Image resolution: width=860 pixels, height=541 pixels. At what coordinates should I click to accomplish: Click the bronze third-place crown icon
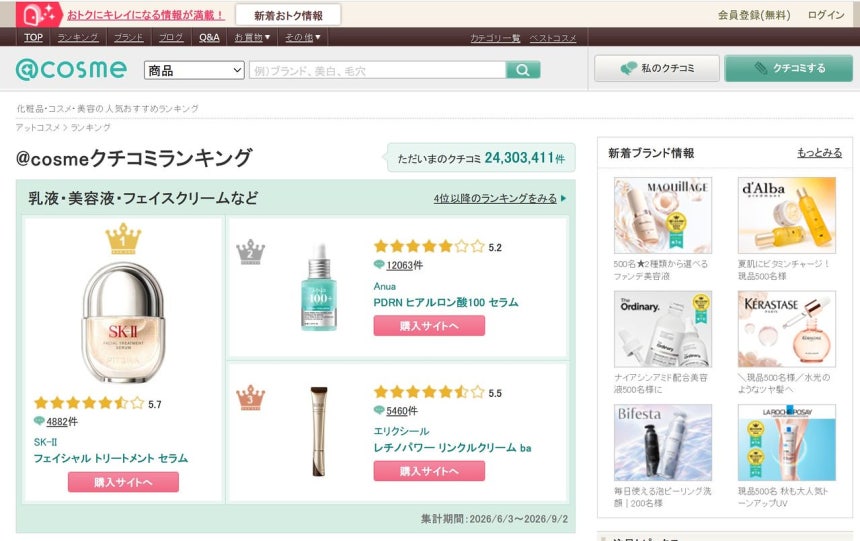click(251, 397)
